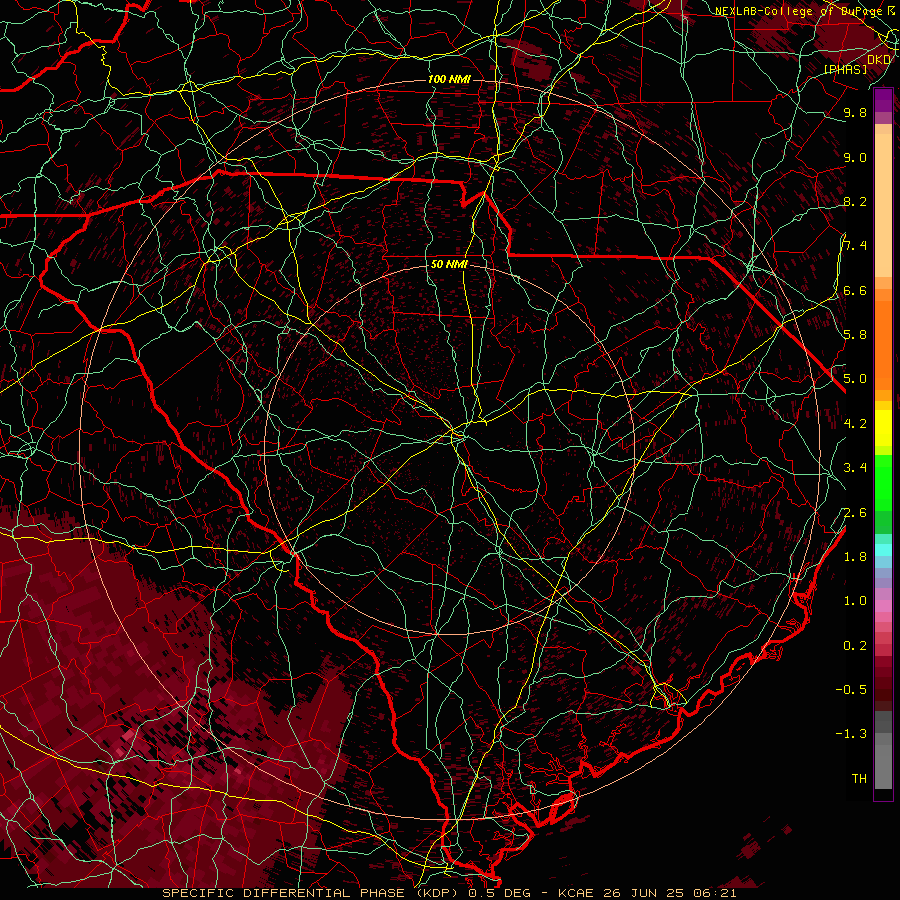Viewport: 900px width, 900px height.
Task: Click the -0.5 scale value
Action: 851,690
